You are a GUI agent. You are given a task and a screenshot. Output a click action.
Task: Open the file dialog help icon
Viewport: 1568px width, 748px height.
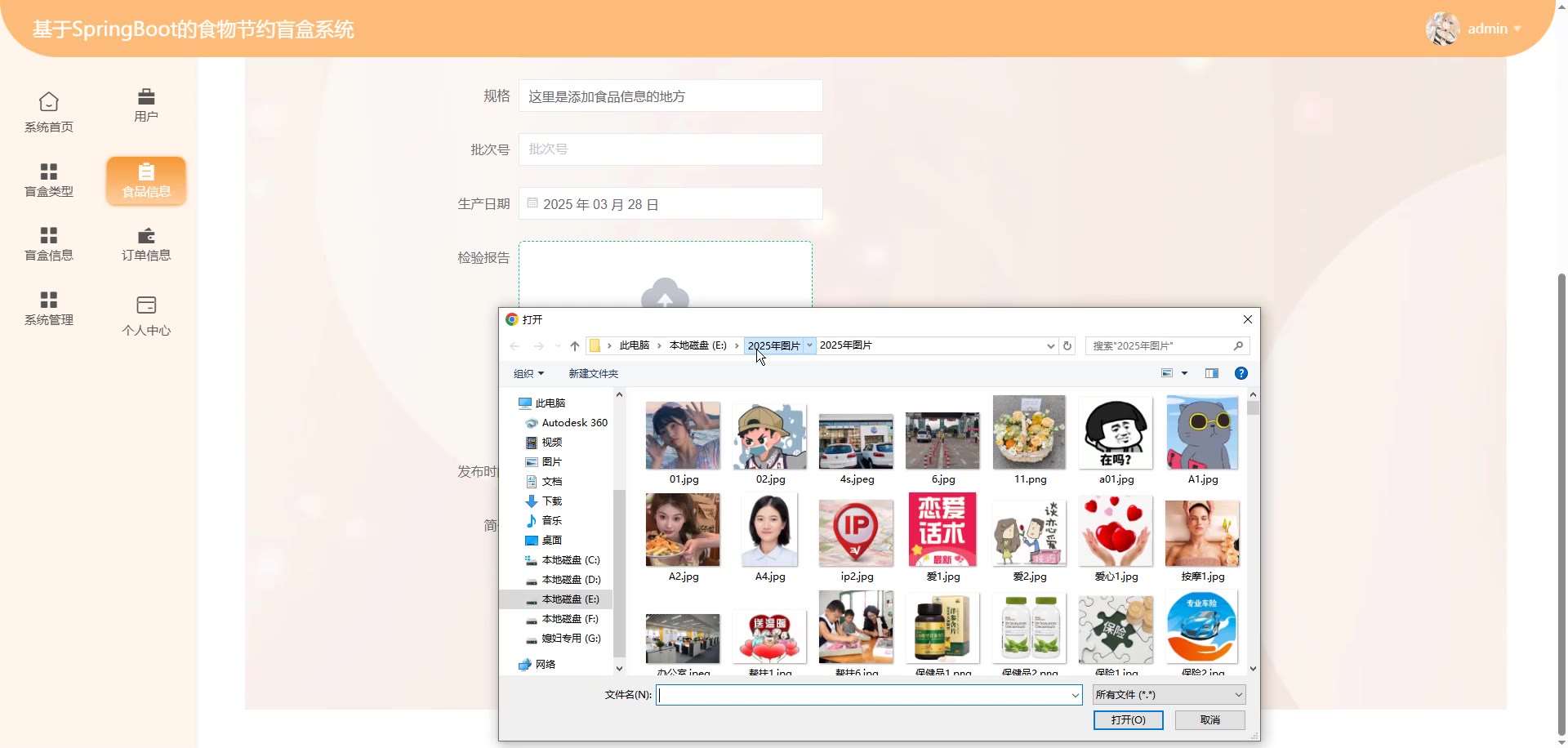tap(1241, 373)
